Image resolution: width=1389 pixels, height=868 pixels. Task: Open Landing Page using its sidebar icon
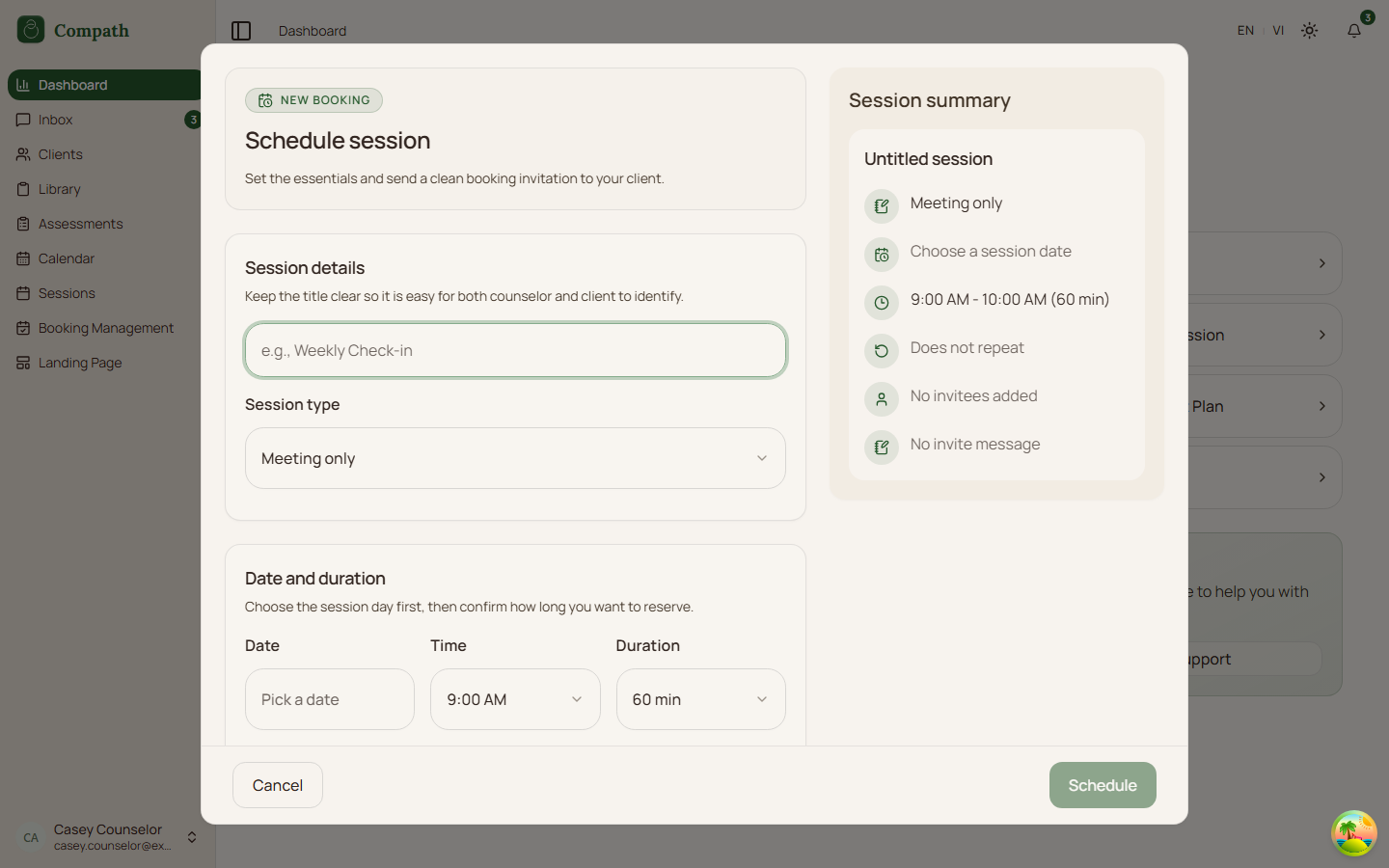coord(21,363)
